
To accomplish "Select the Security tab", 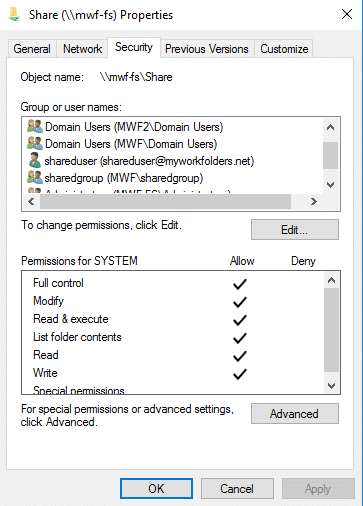I will [134, 47].
